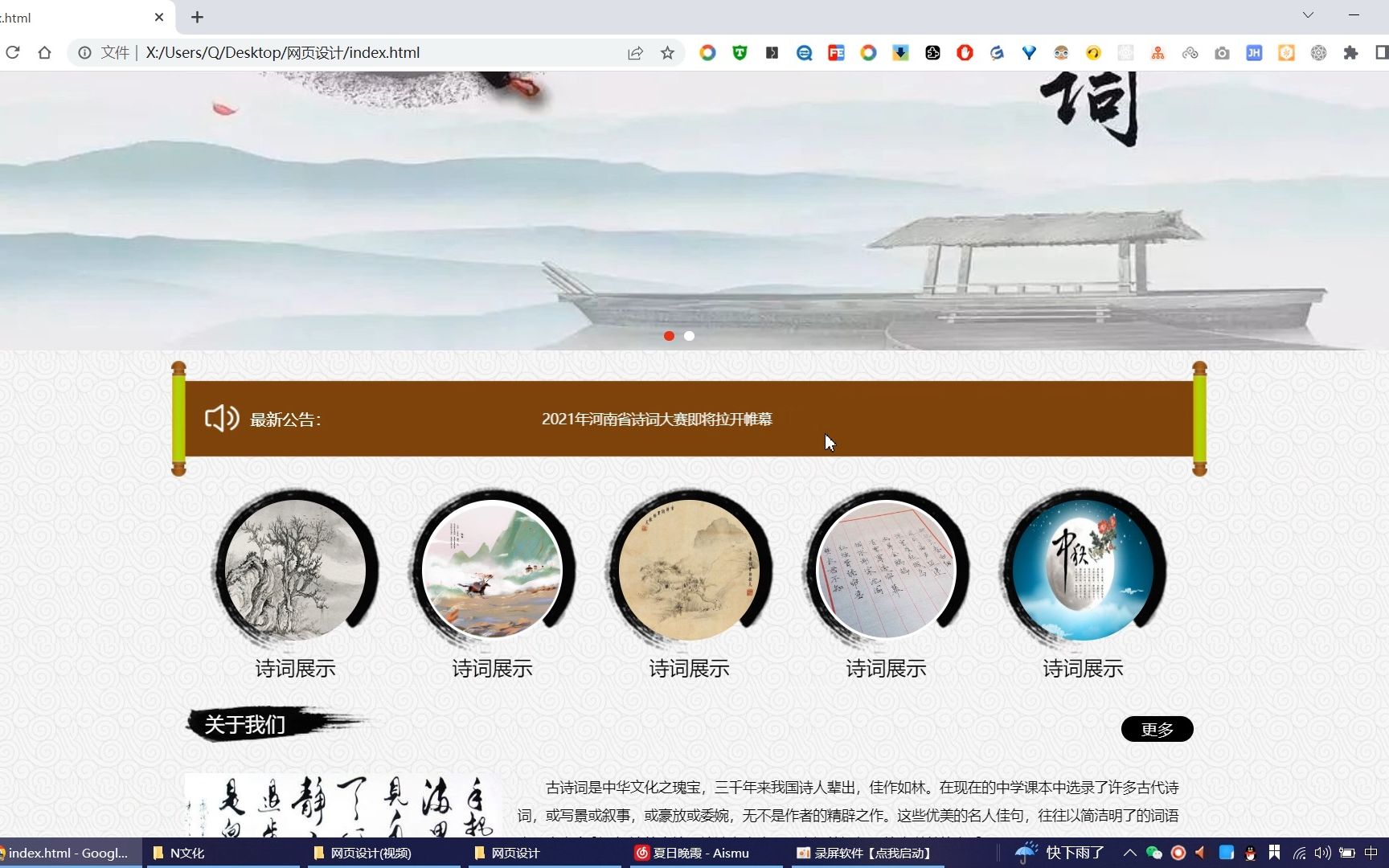Click 诗词展示 label under the 中秋 image

[1083, 668]
